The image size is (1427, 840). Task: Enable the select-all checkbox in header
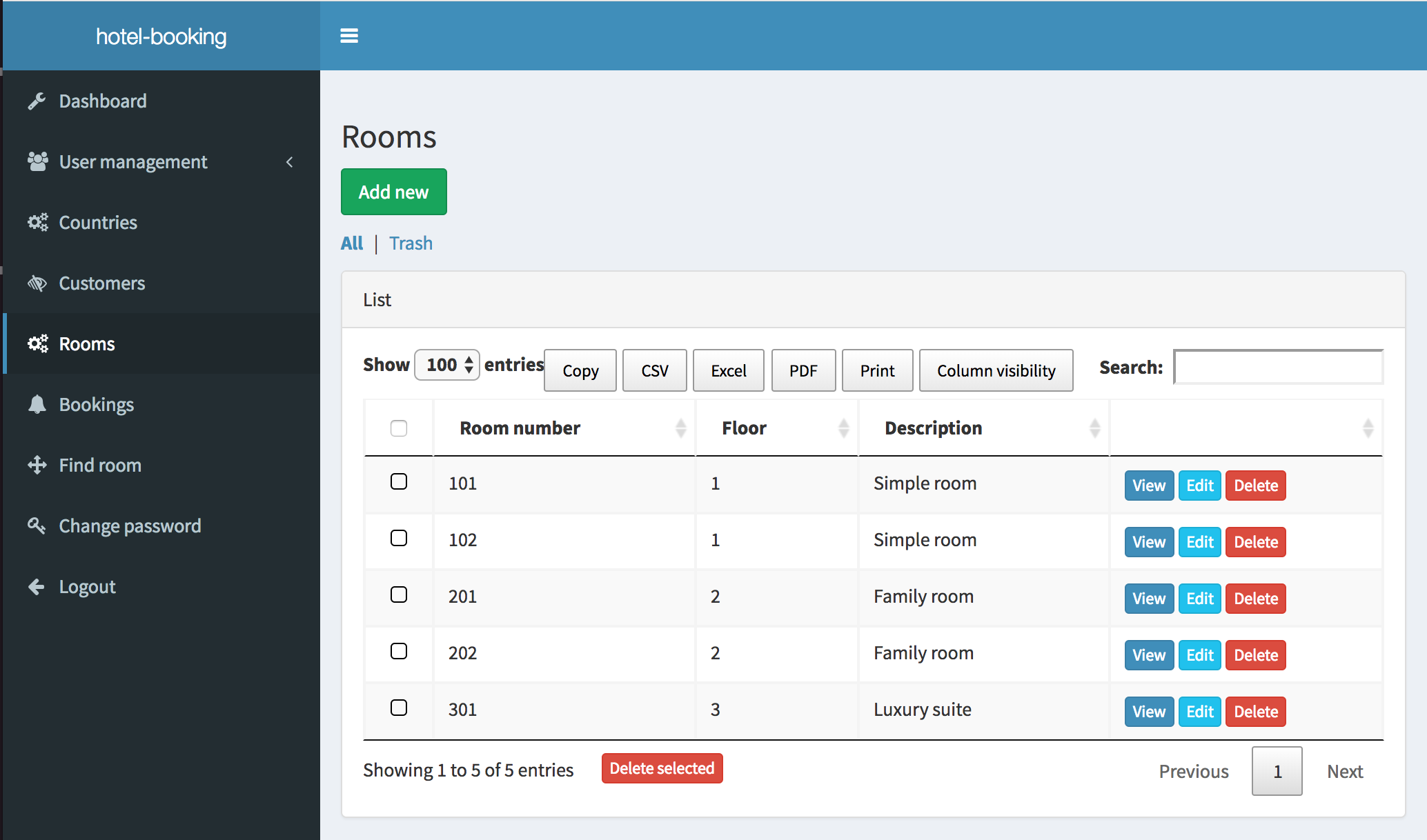coord(398,428)
